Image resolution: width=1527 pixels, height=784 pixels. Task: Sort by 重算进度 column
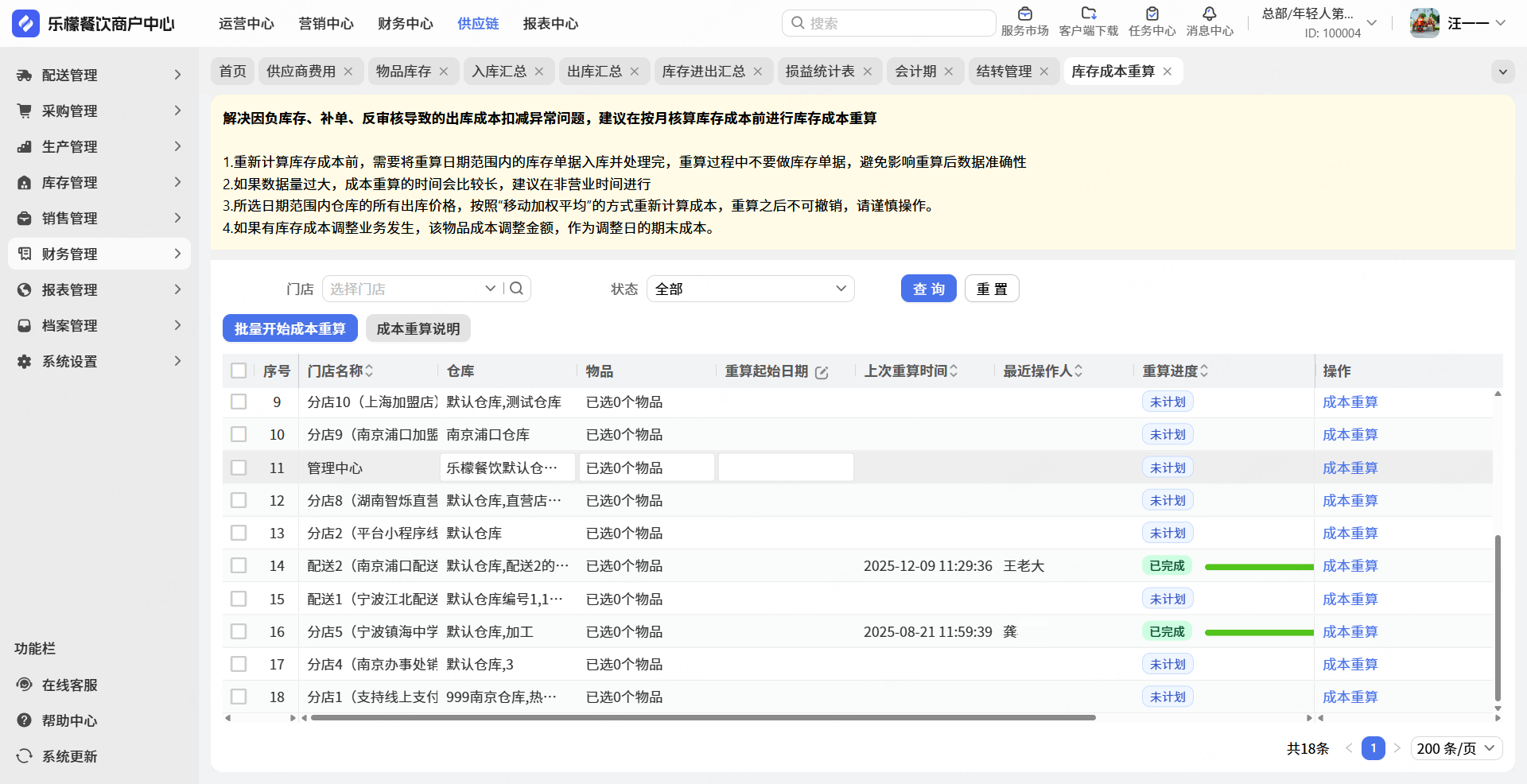tap(1204, 371)
